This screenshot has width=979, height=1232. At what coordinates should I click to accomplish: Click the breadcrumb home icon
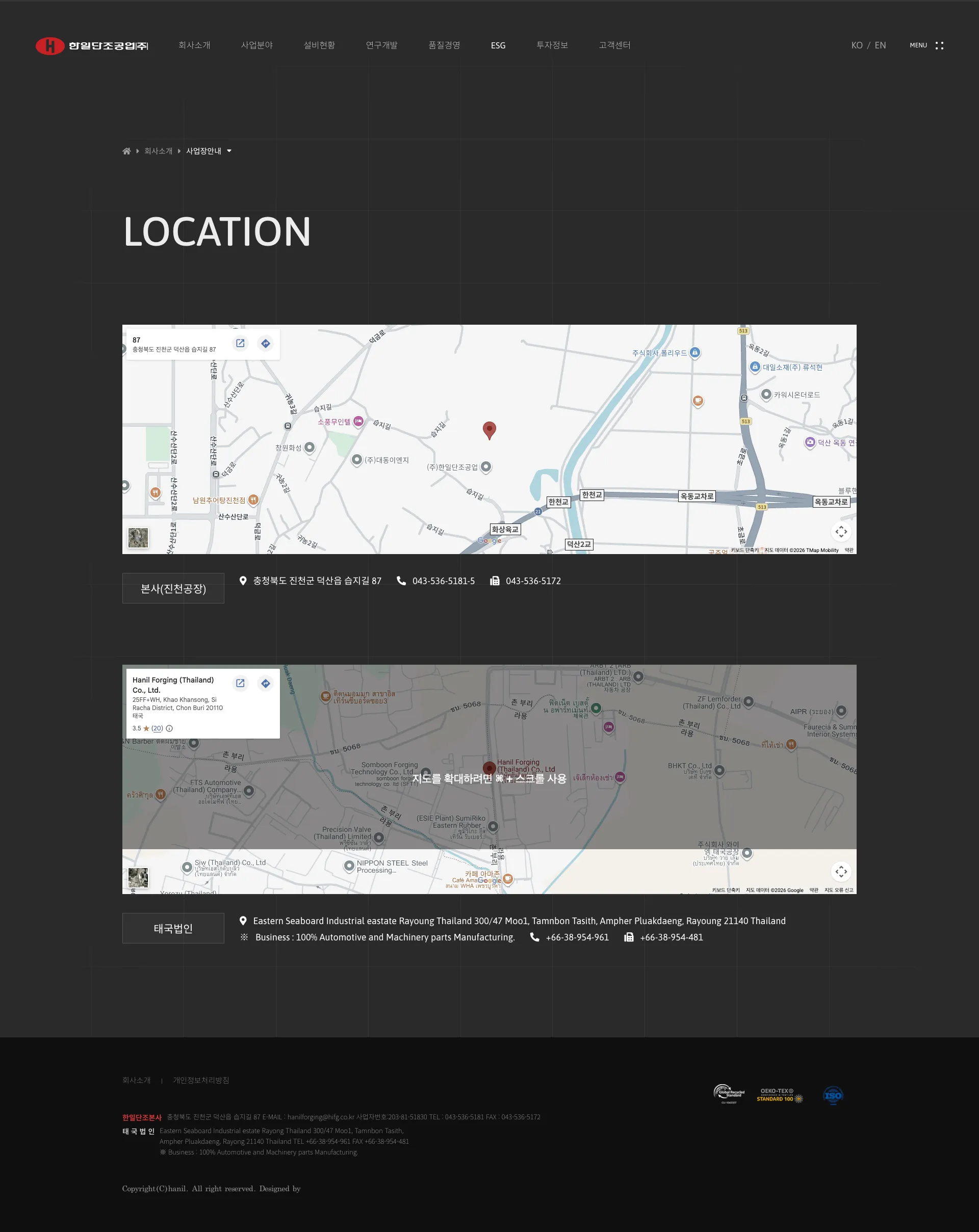[x=126, y=151]
